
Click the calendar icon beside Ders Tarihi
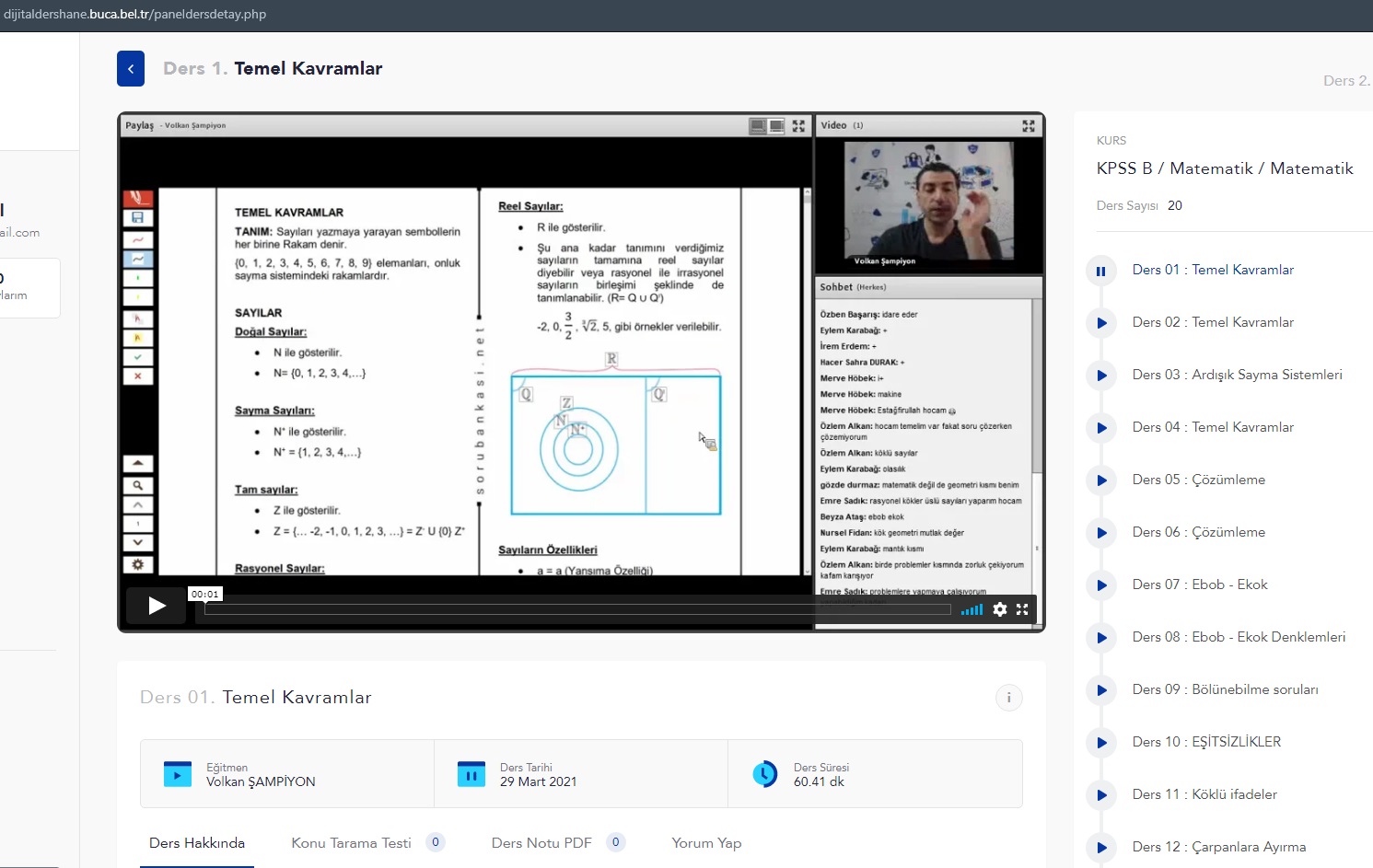pyautogui.click(x=471, y=774)
